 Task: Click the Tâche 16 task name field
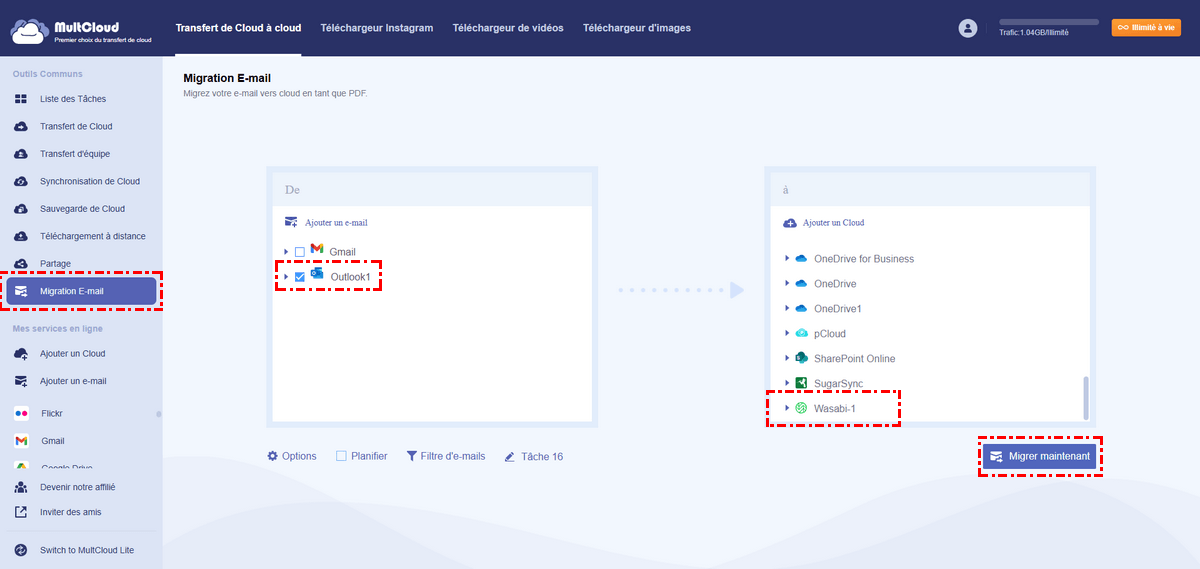tap(542, 457)
